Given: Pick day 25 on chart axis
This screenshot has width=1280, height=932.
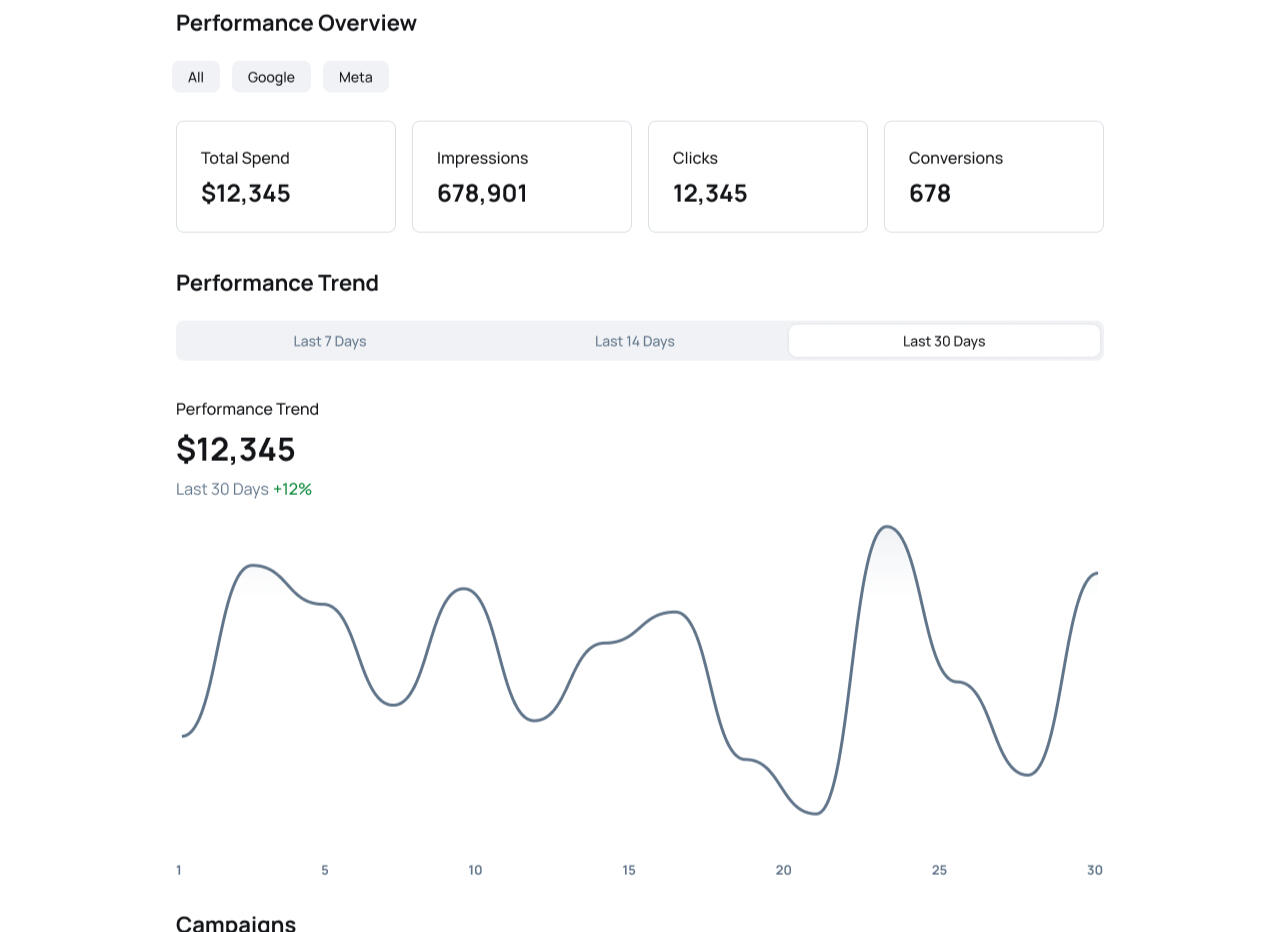Looking at the screenshot, I should click(x=939, y=870).
